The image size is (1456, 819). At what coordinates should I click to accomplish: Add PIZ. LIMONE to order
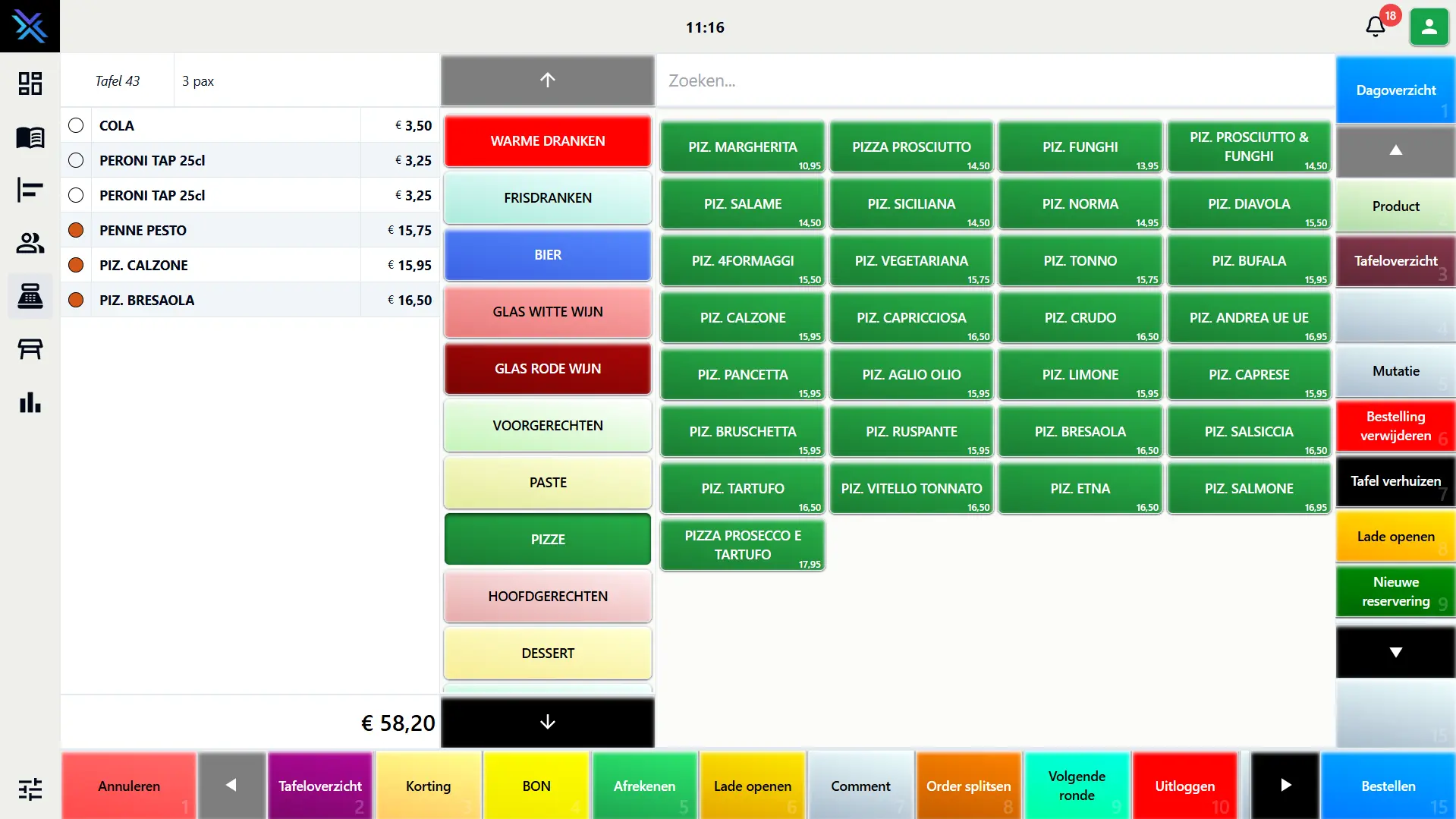tap(1080, 375)
